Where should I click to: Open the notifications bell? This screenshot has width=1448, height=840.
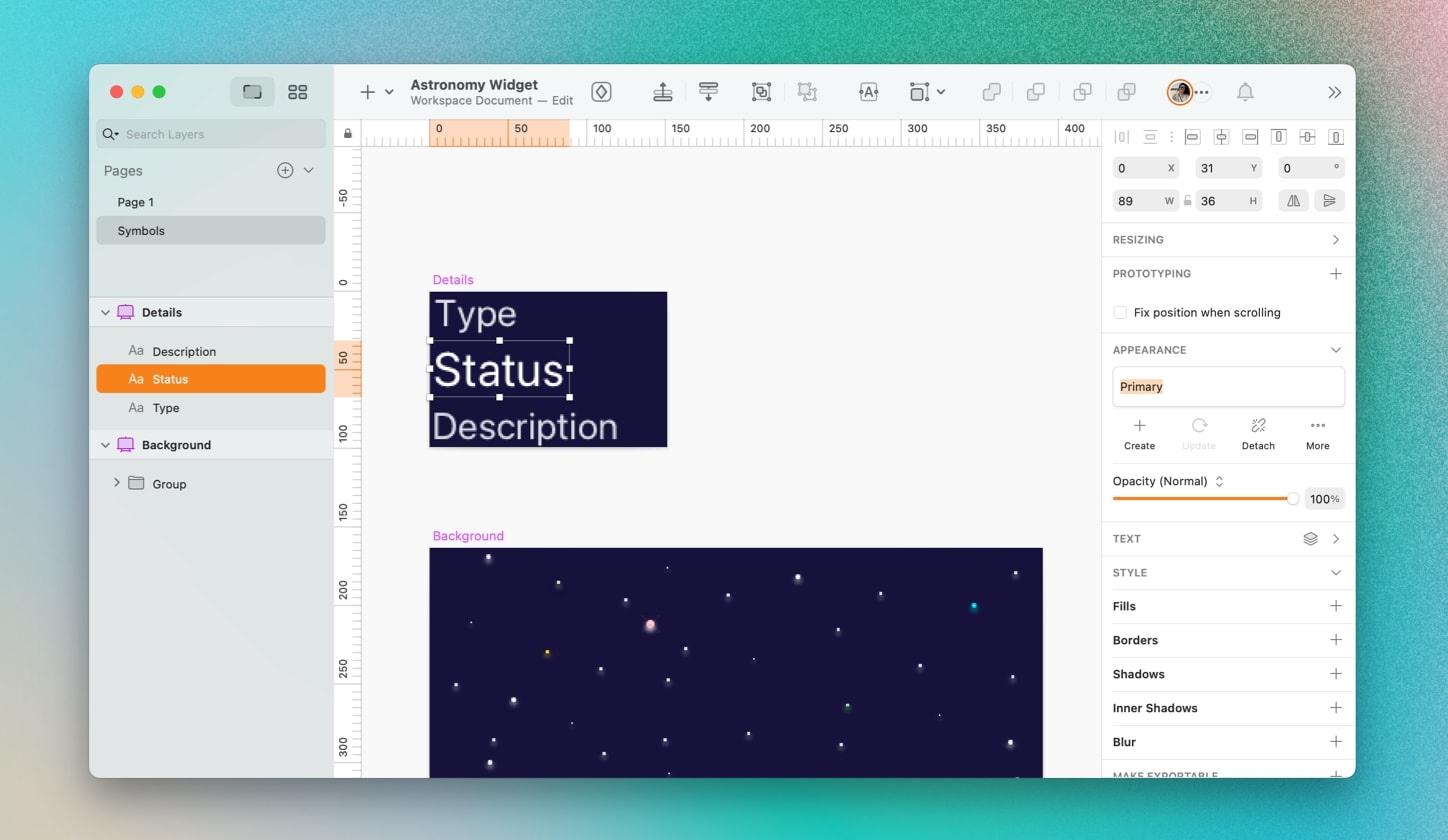tap(1245, 92)
